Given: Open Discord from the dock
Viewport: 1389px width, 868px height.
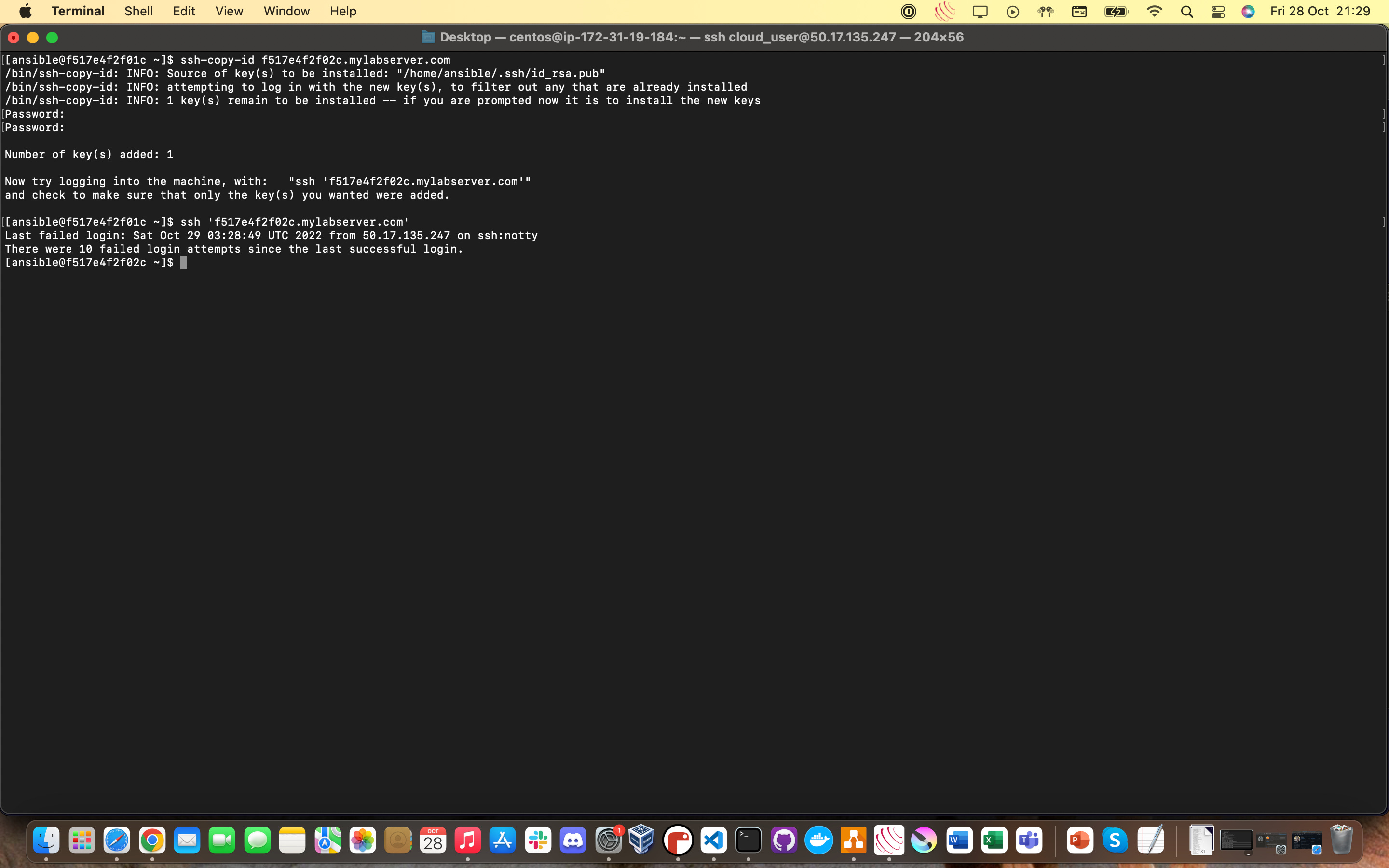Looking at the screenshot, I should click(573, 841).
